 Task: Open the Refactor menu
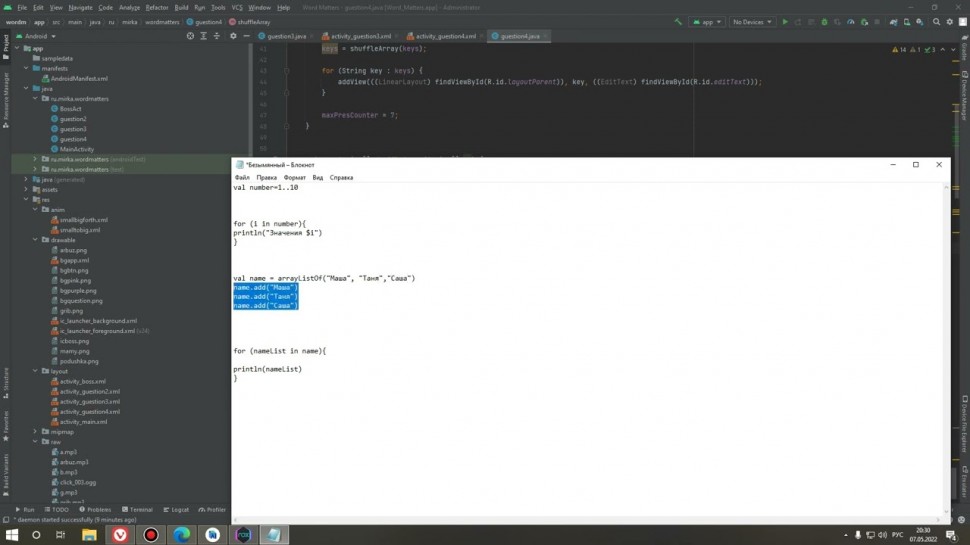(157, 7)
